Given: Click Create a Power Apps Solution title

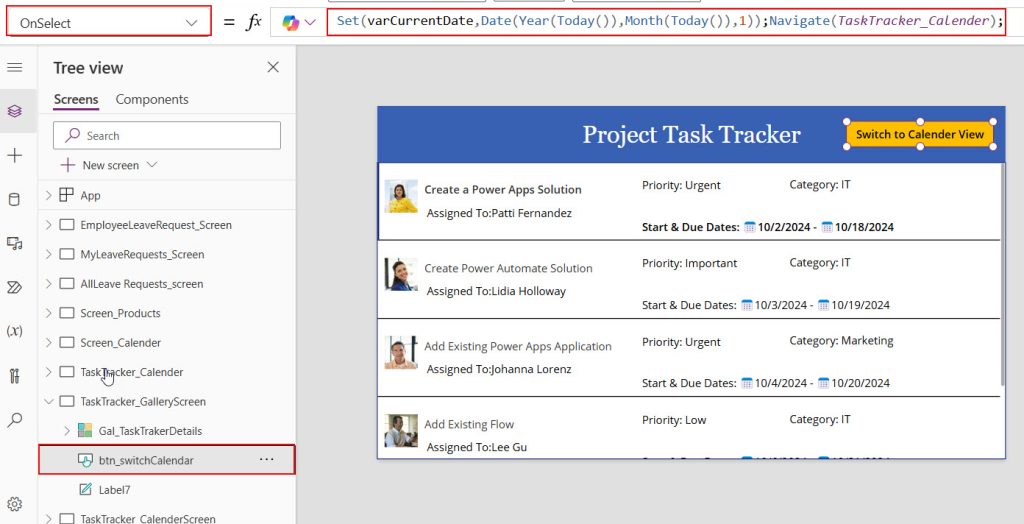Looking at the screenshot, I should [x=503, y=189].
